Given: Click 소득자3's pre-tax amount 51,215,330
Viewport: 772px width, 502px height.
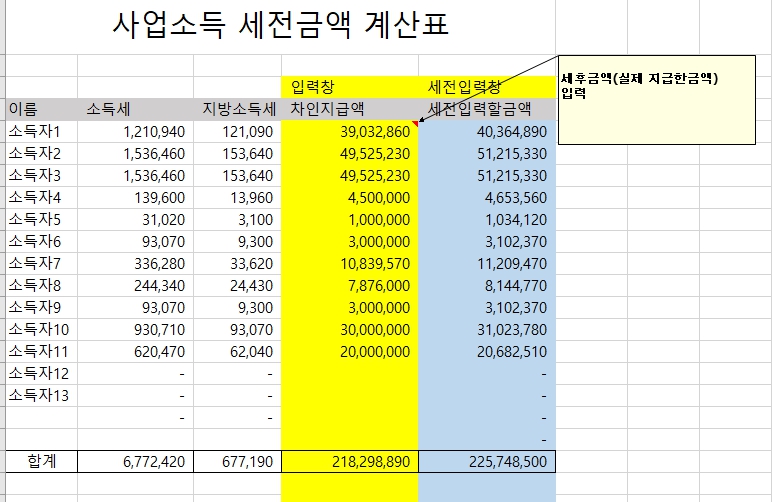Looking at the screenshot, I should [487, 176].
